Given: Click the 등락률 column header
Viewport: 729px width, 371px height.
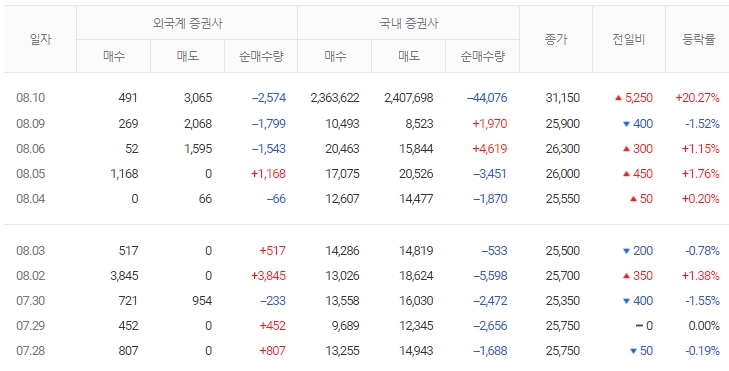Looking at the screenshot, I should 698,40.
